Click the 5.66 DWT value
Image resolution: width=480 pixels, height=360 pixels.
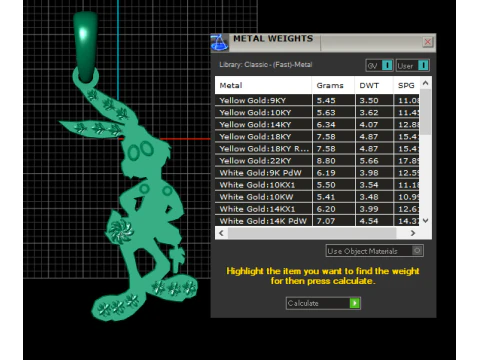[369, 161]
